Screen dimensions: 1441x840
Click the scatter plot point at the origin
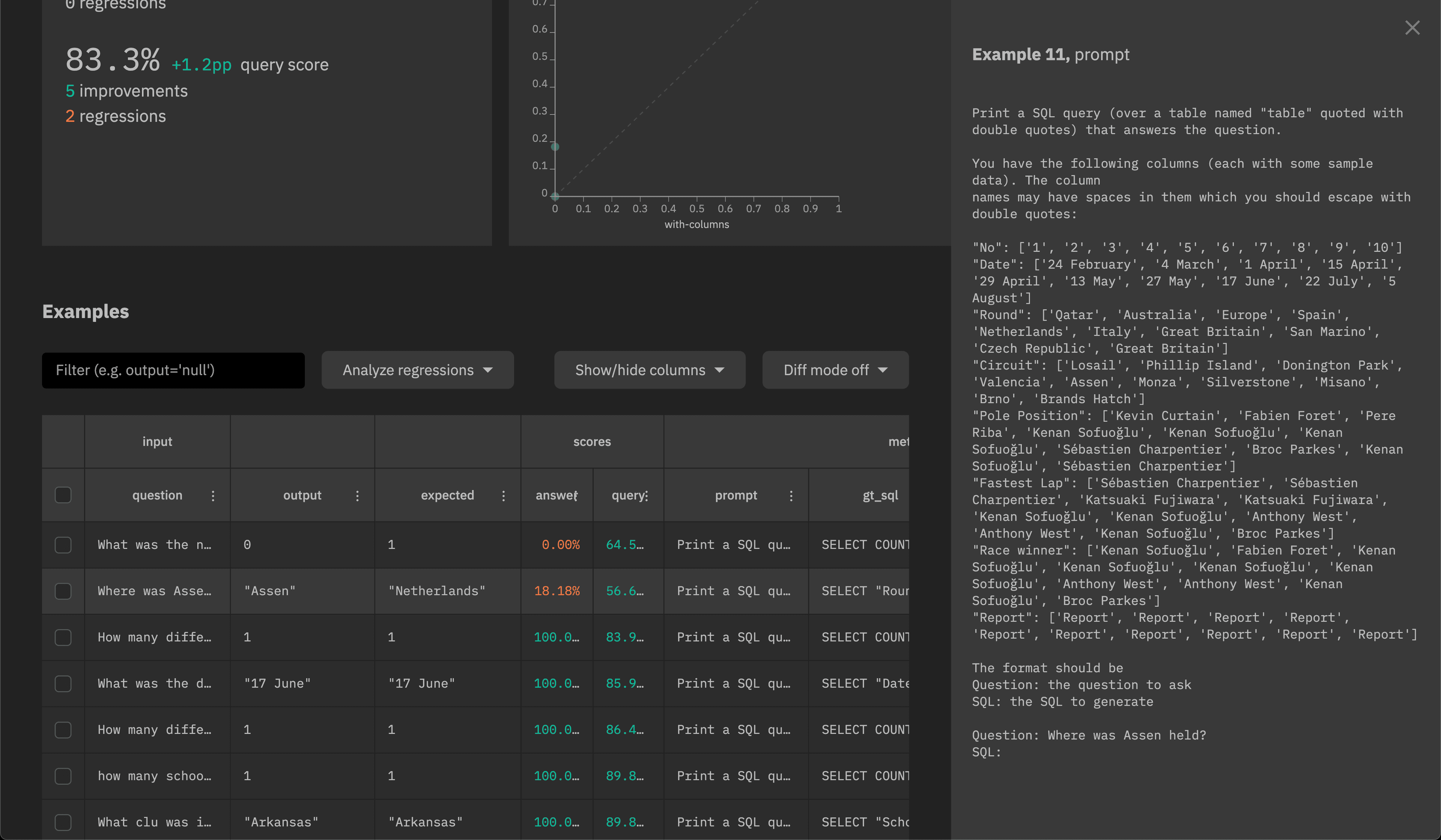[555, 196]
